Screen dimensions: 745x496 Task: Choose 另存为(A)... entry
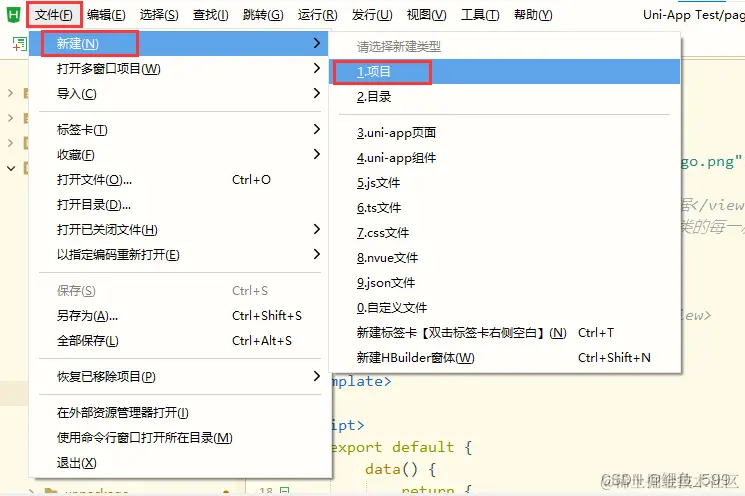click(x=179, y=316)
